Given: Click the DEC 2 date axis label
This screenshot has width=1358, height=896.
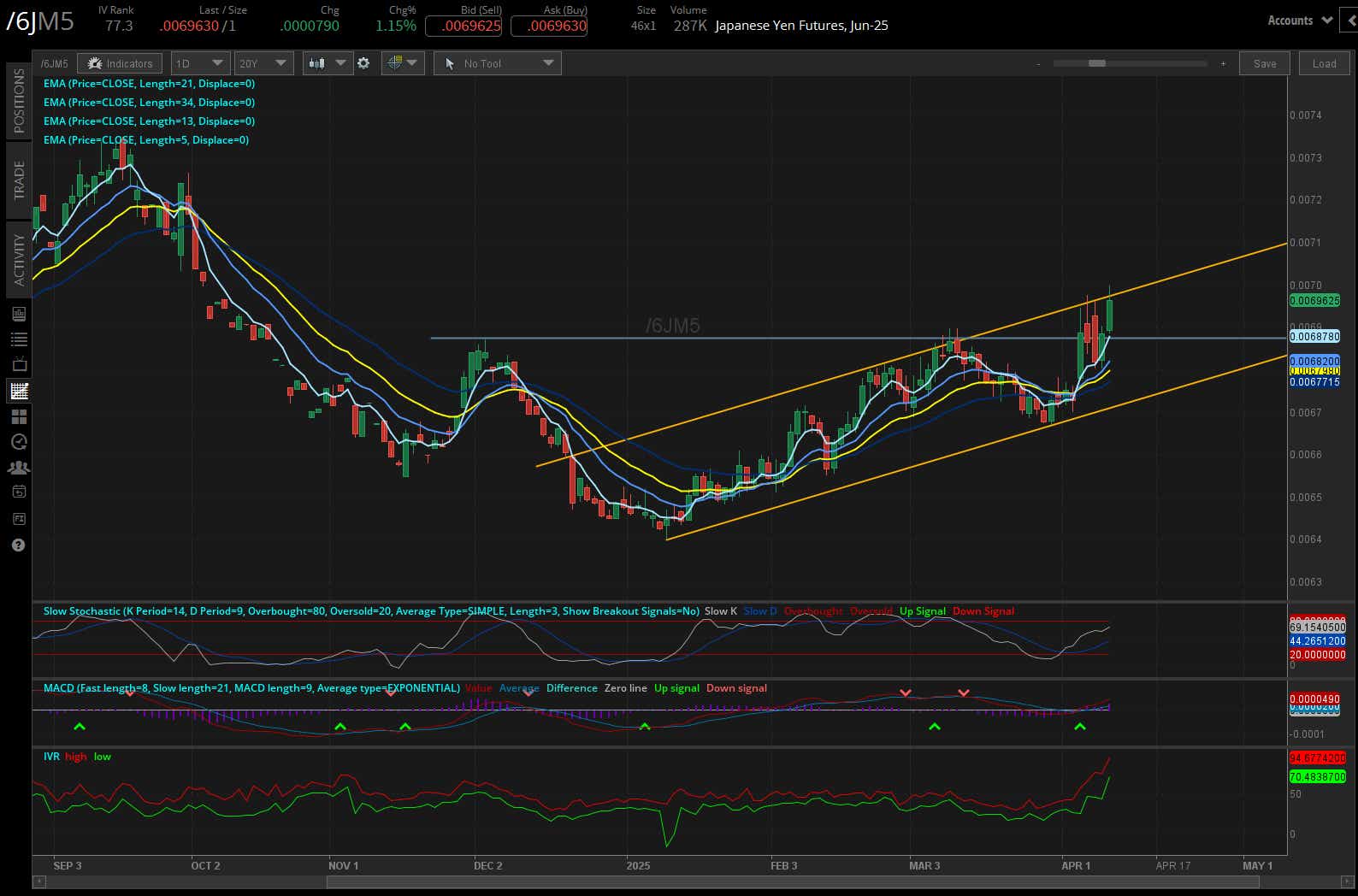Looking at the screenshot, I should [488, 866].
